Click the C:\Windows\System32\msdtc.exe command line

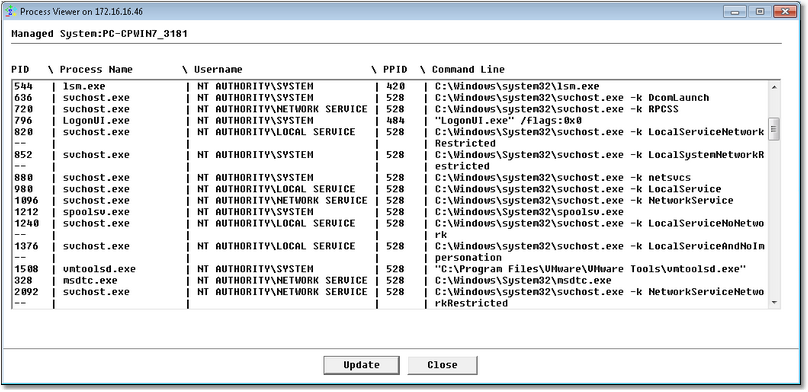point(523,280)
